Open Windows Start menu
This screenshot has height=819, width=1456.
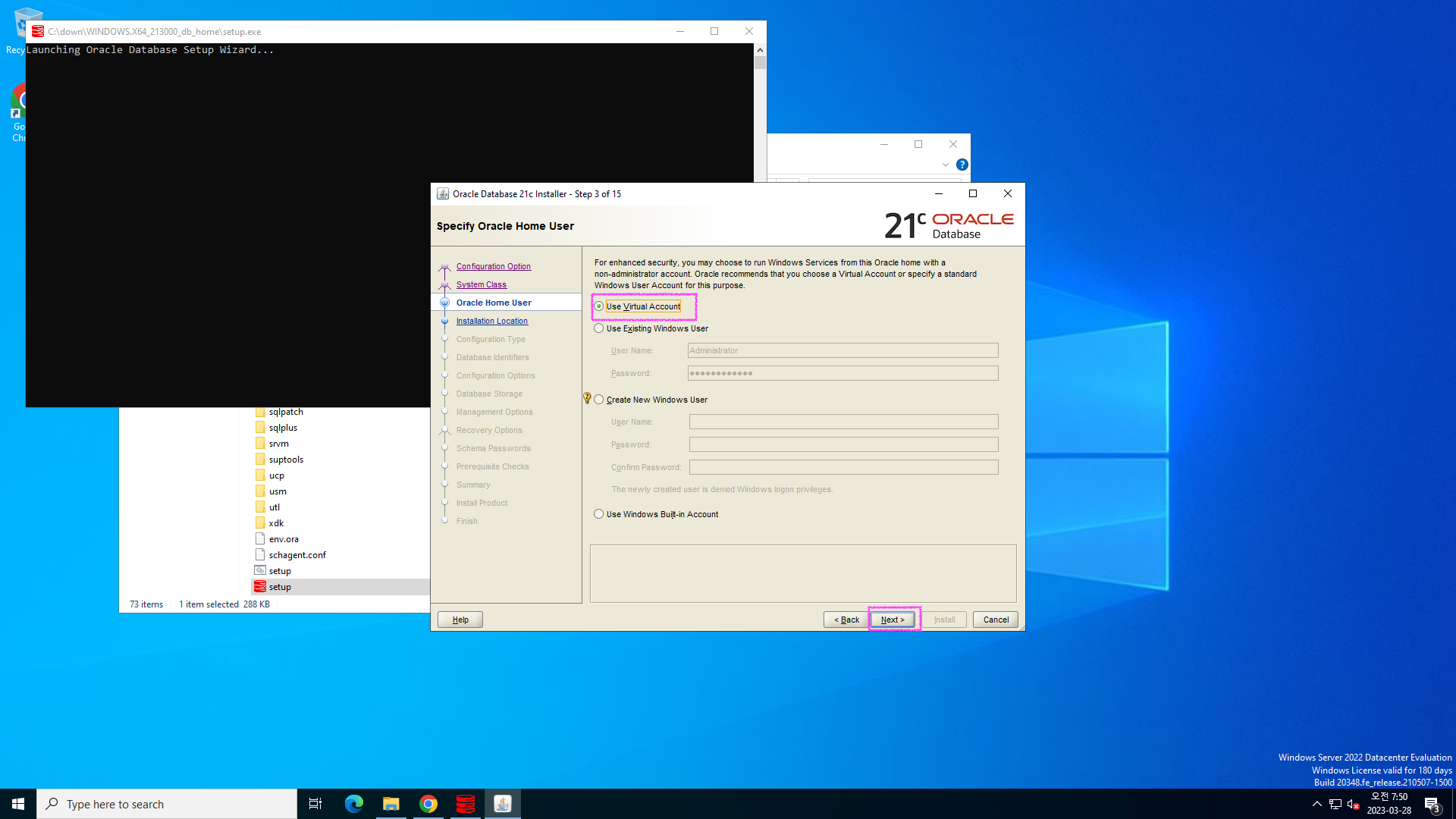[x=18, y=804]
